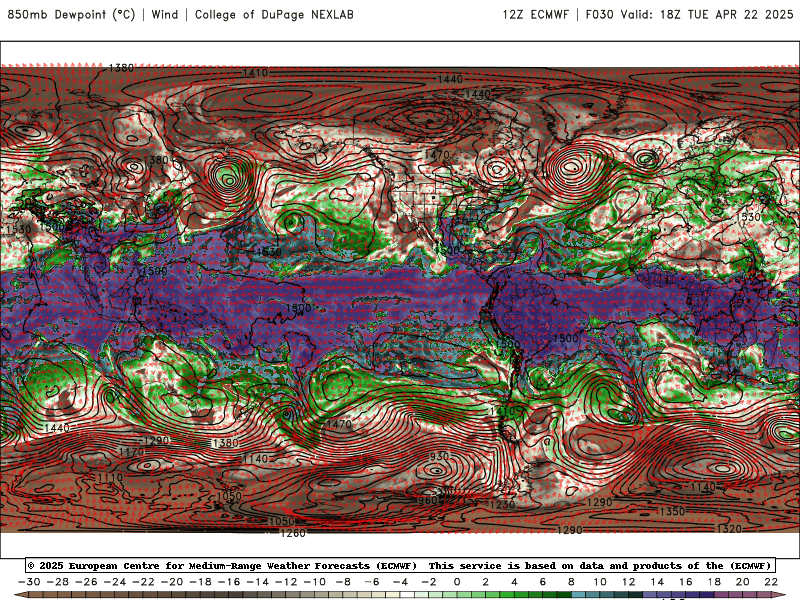Select the 10 label on the color scale
The width and height of the screenshot is (800, 600).
(600, 582)
